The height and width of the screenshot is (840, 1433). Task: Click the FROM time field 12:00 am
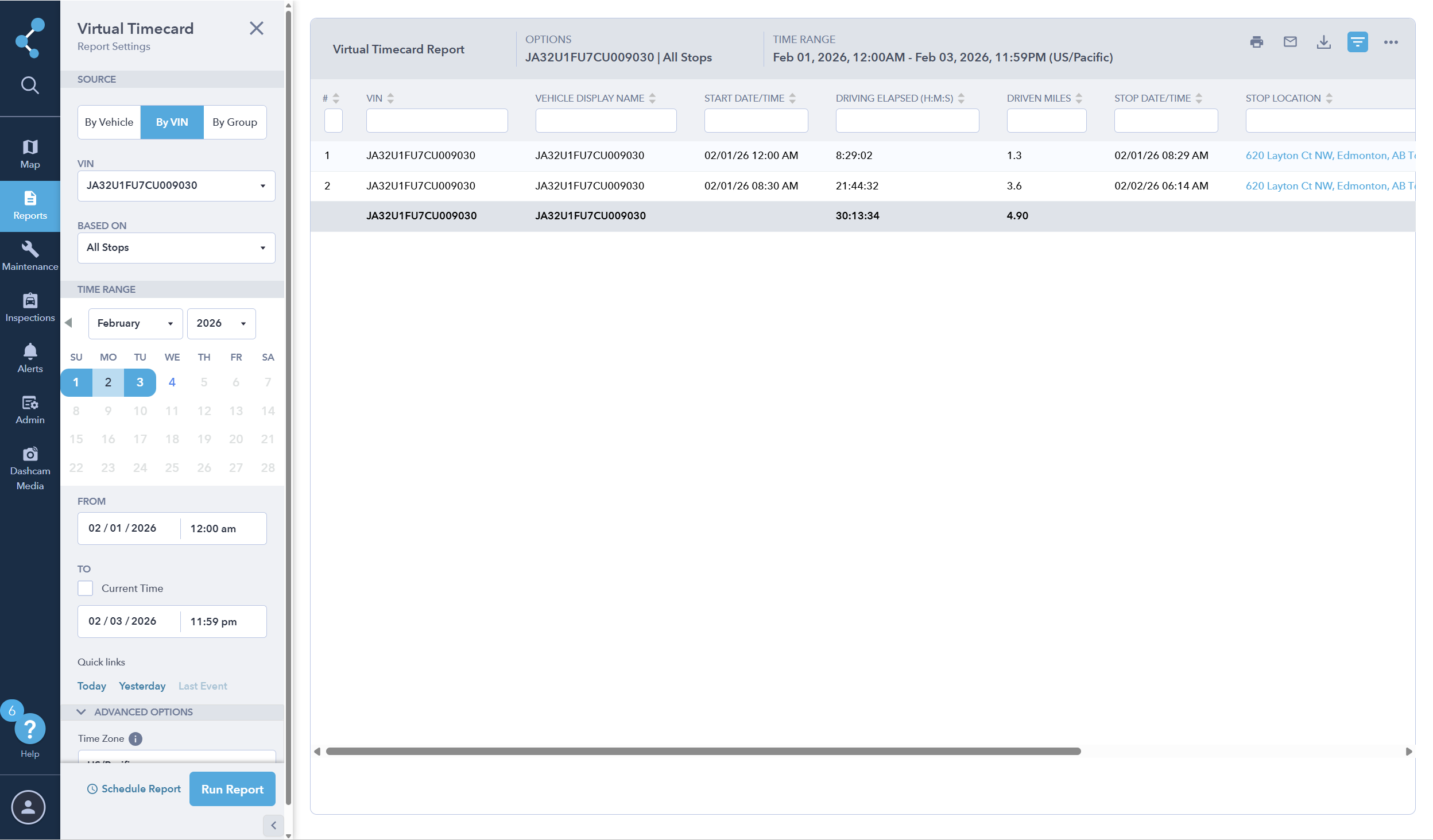pyautogui.click(x=223, y=528)
